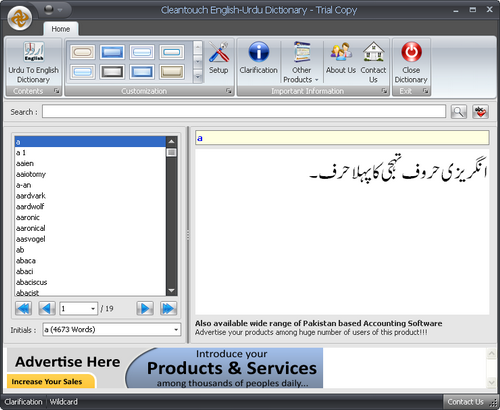Image resolution: width=500 pixels, height=410 pixels.
Task: Go back to the first word page
Action: tap(24, 308)
